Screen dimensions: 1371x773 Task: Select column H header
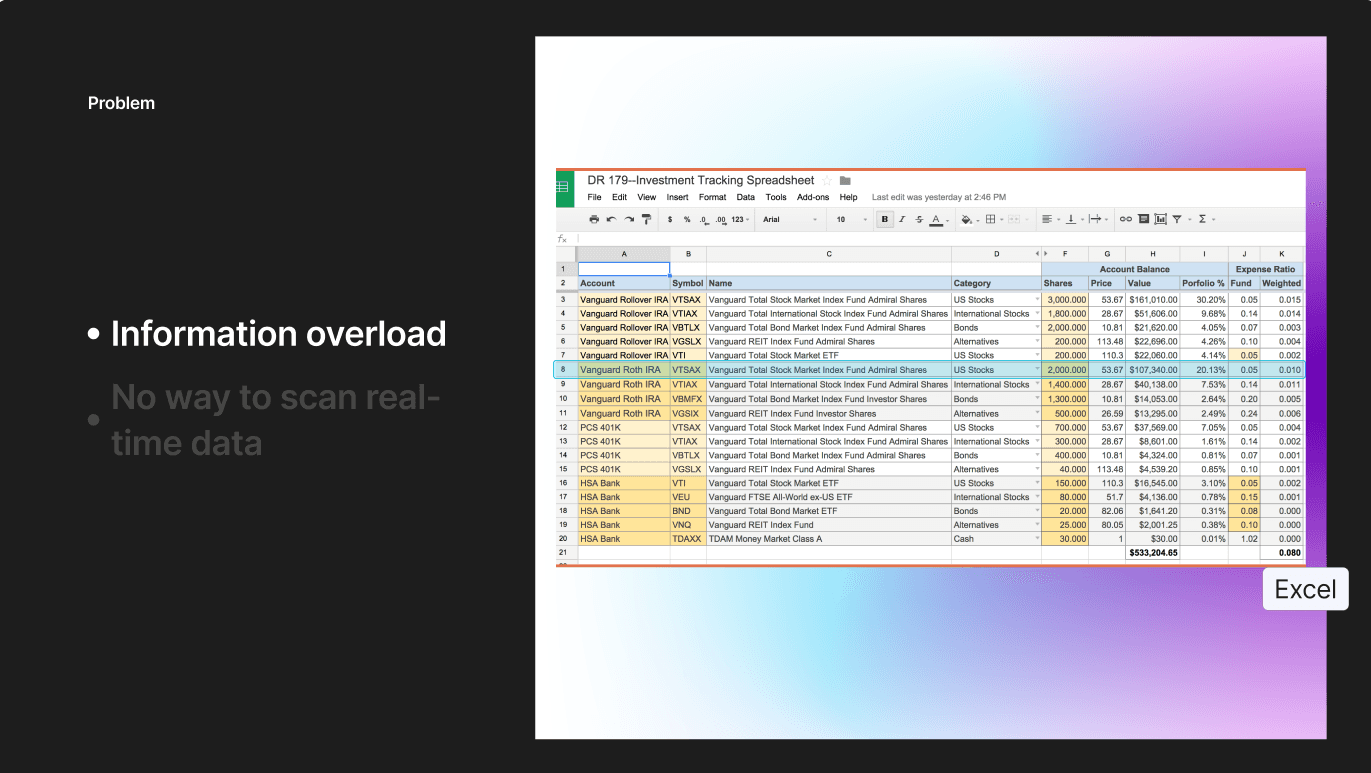1152,254
